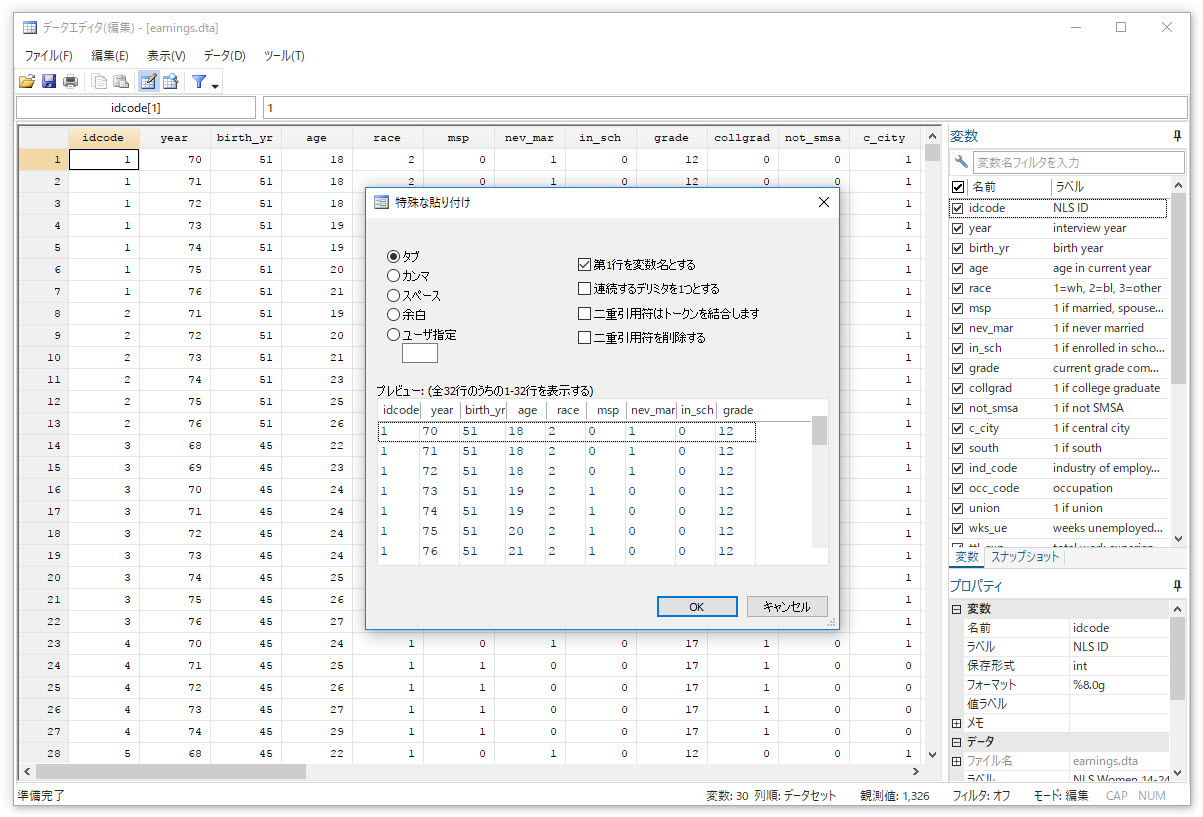The height and width of the screenshot is (817, 1203).
Task: Confirm the paste with the OK button
Action: pos(696,606)
